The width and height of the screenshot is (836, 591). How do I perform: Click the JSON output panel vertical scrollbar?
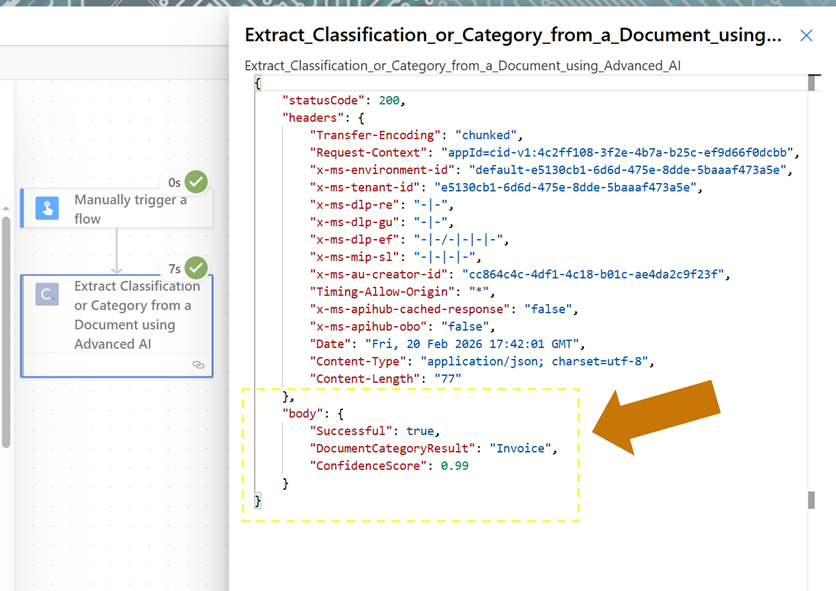tap(811, 500)
